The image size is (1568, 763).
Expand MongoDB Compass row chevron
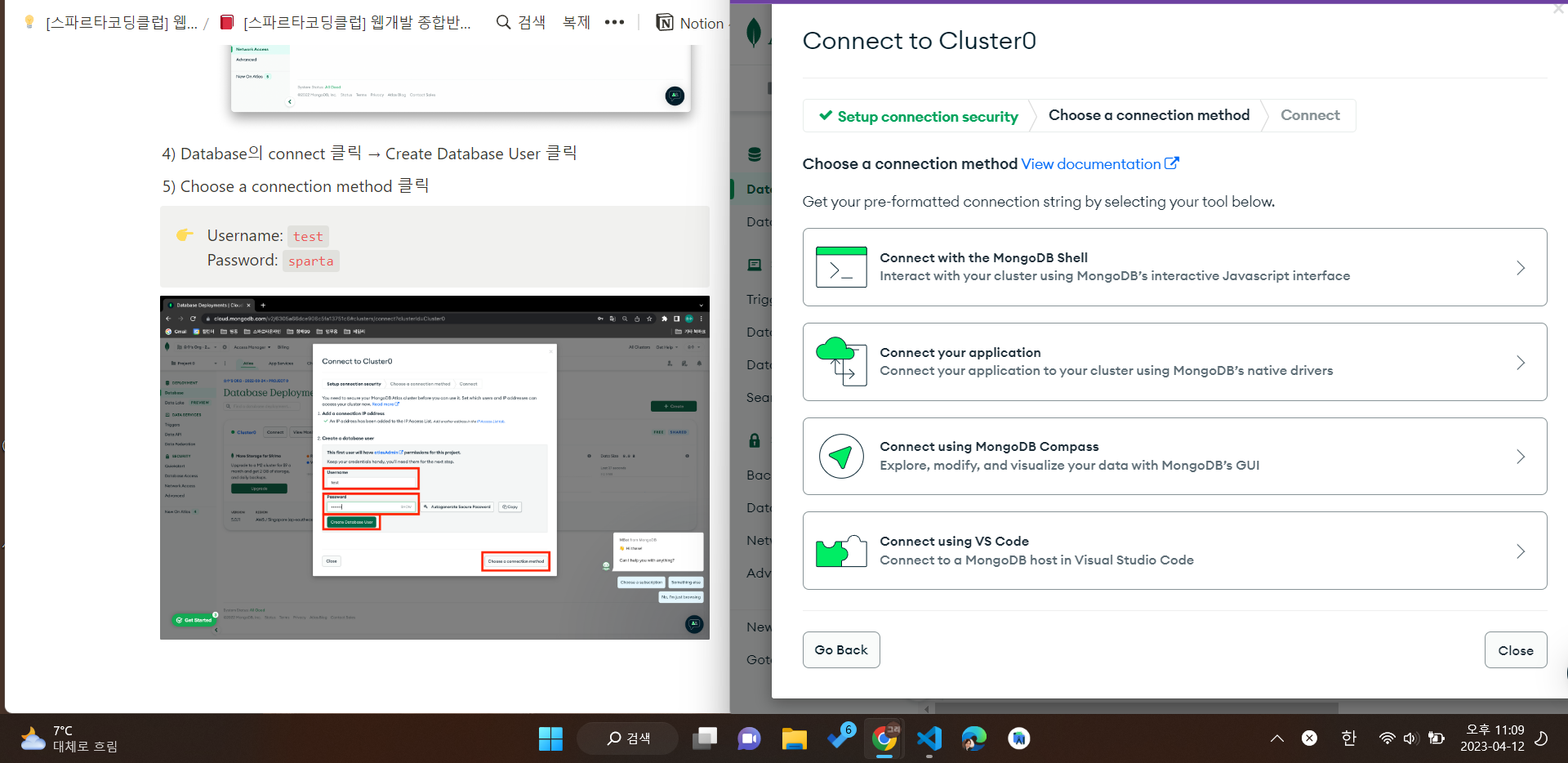click(x=1521, y=457)
